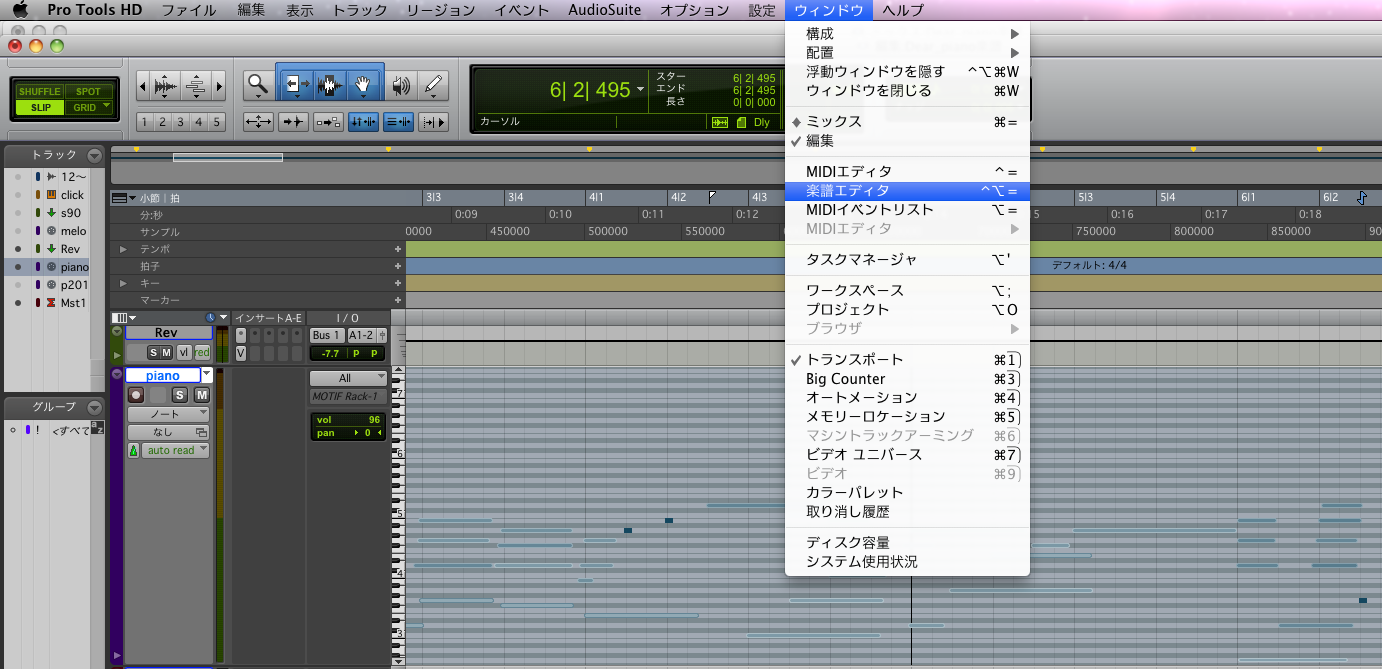Click record enable on piano track

tap(136, 395)
